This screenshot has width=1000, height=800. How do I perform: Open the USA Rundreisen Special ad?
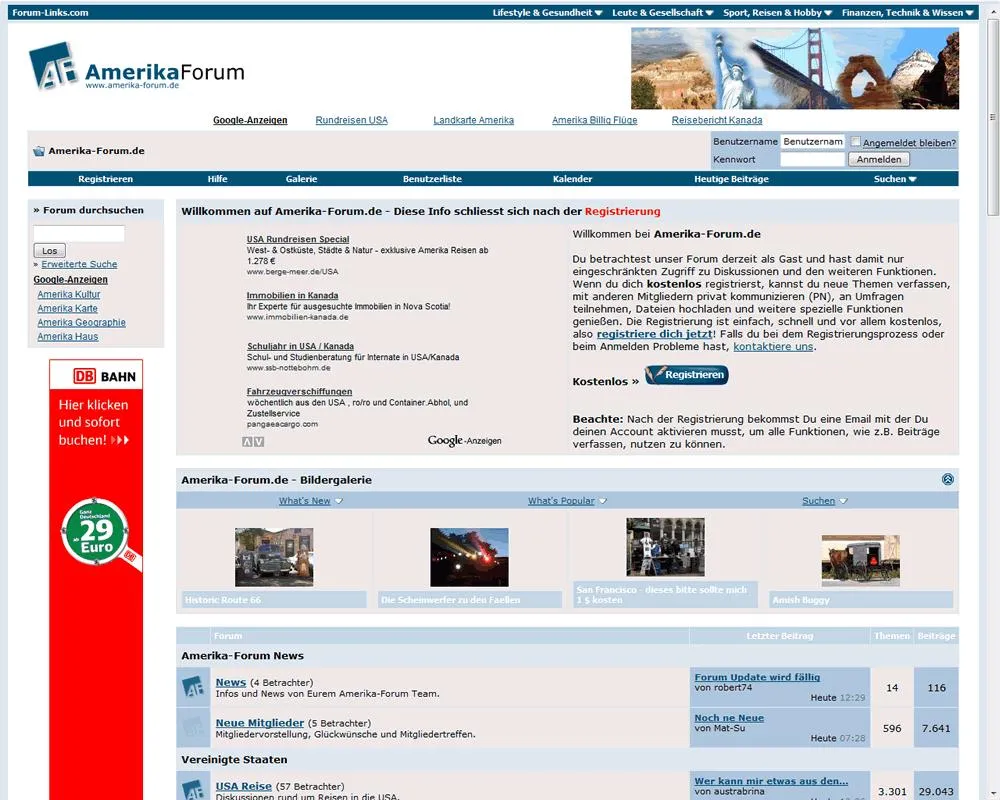pos(298,239)
